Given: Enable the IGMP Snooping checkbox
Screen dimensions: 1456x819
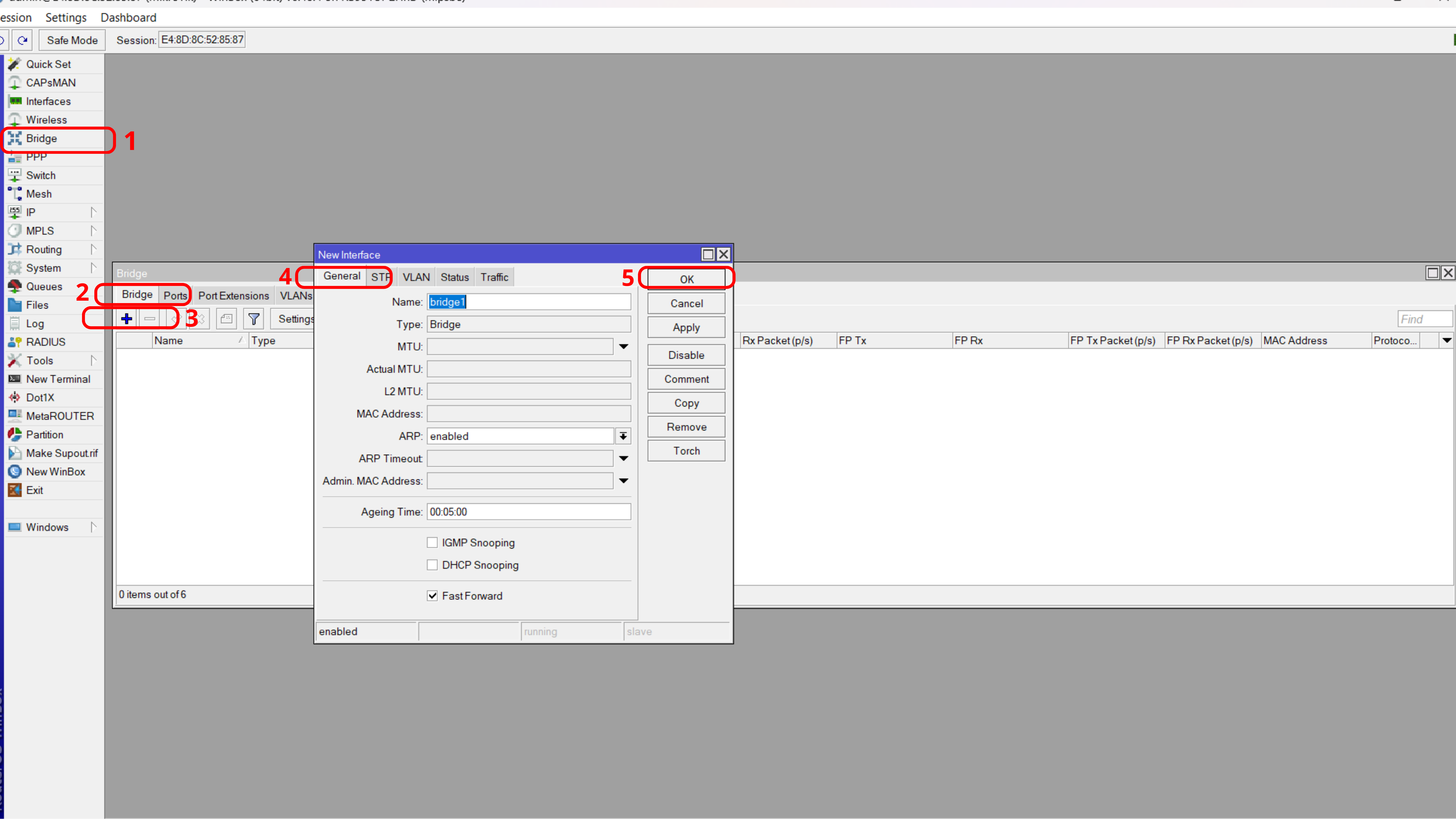Looking at the screenshot, I should pos(432,543).
